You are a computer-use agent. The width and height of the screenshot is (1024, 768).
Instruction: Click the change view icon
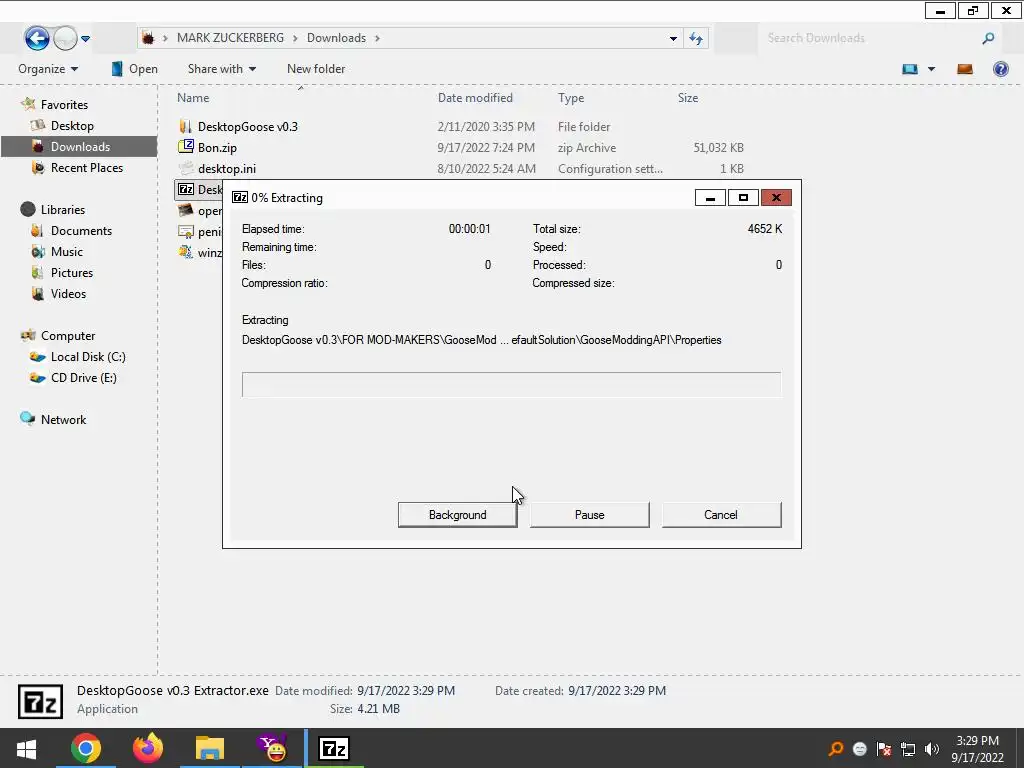coord(910,69)
